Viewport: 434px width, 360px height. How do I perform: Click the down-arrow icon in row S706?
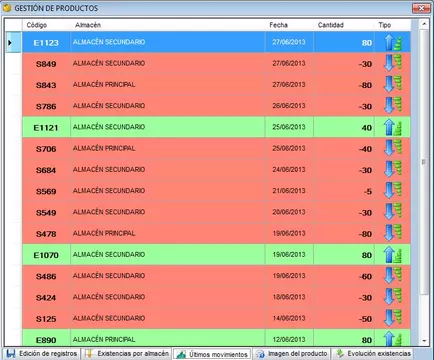[393, 148]
